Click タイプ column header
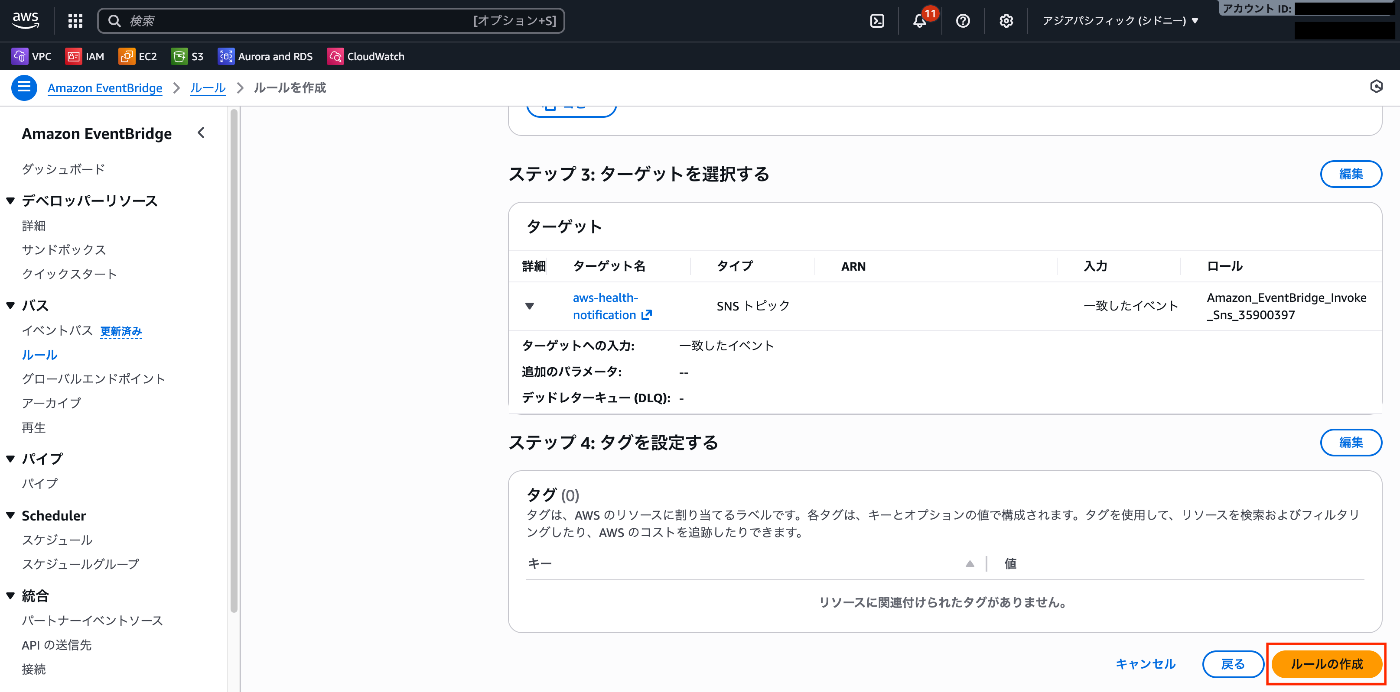 point(735,266)
